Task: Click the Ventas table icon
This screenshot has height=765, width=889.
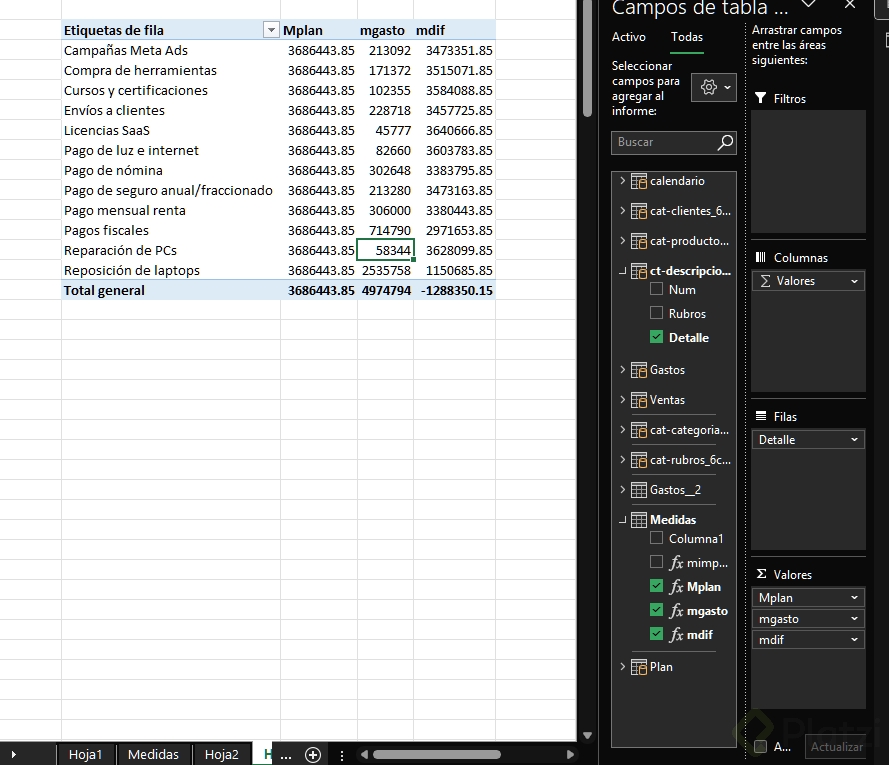Action: [x=639, y=400]
